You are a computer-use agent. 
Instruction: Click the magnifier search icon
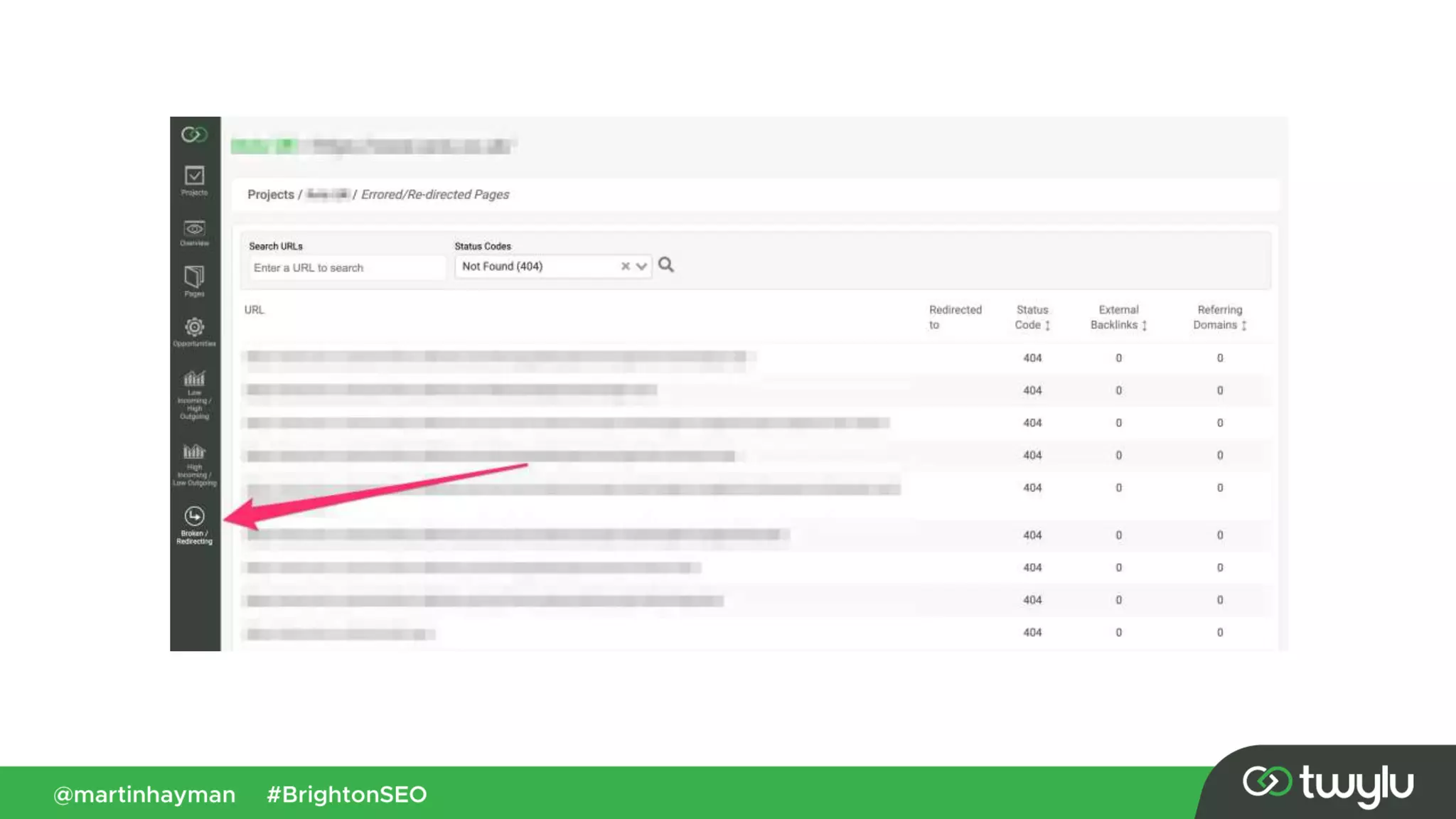[x=665, y=265]
